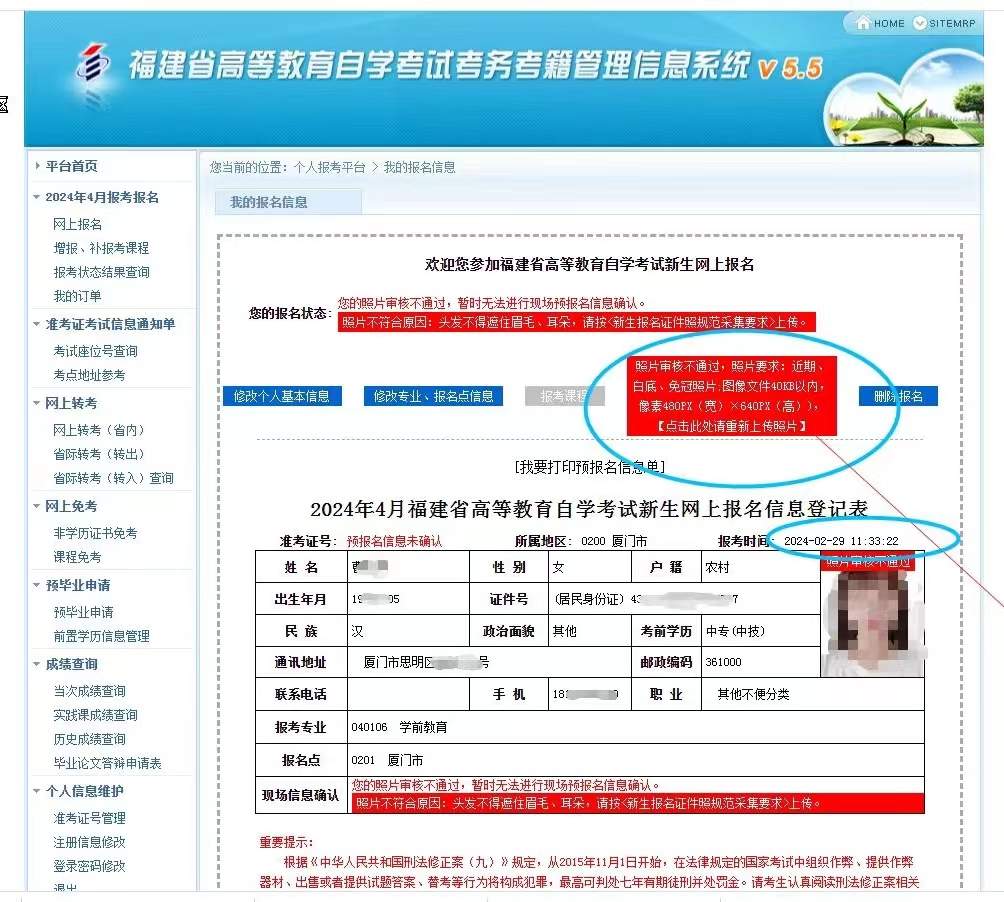Click the SITEMAP arrow icon
This screenshot has height=902, width=1004.
pyautogui.click(x=919, y=23)
